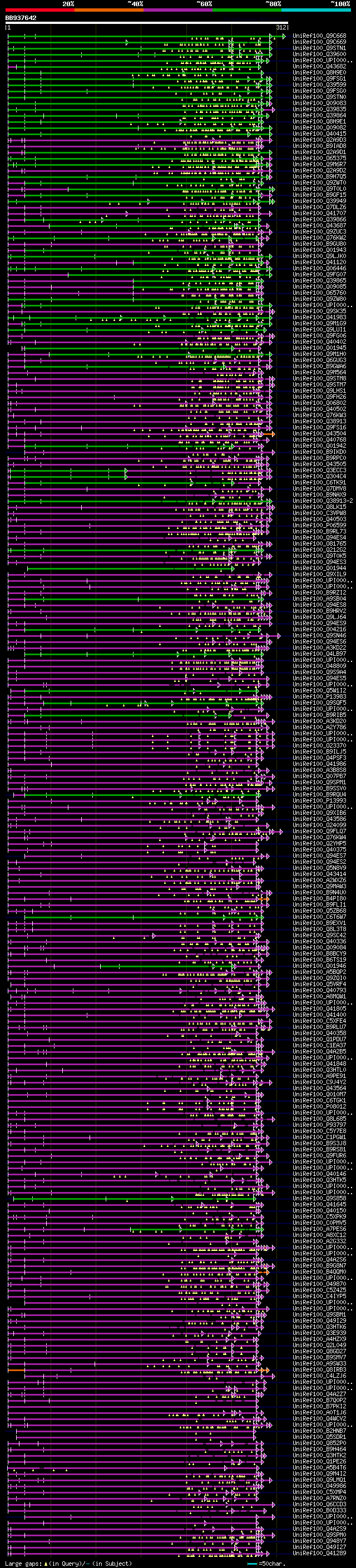The width and height of the screenshot is (356, 1568).
Task: Select the UniRef100_Q41986 label
Action: 319,764
